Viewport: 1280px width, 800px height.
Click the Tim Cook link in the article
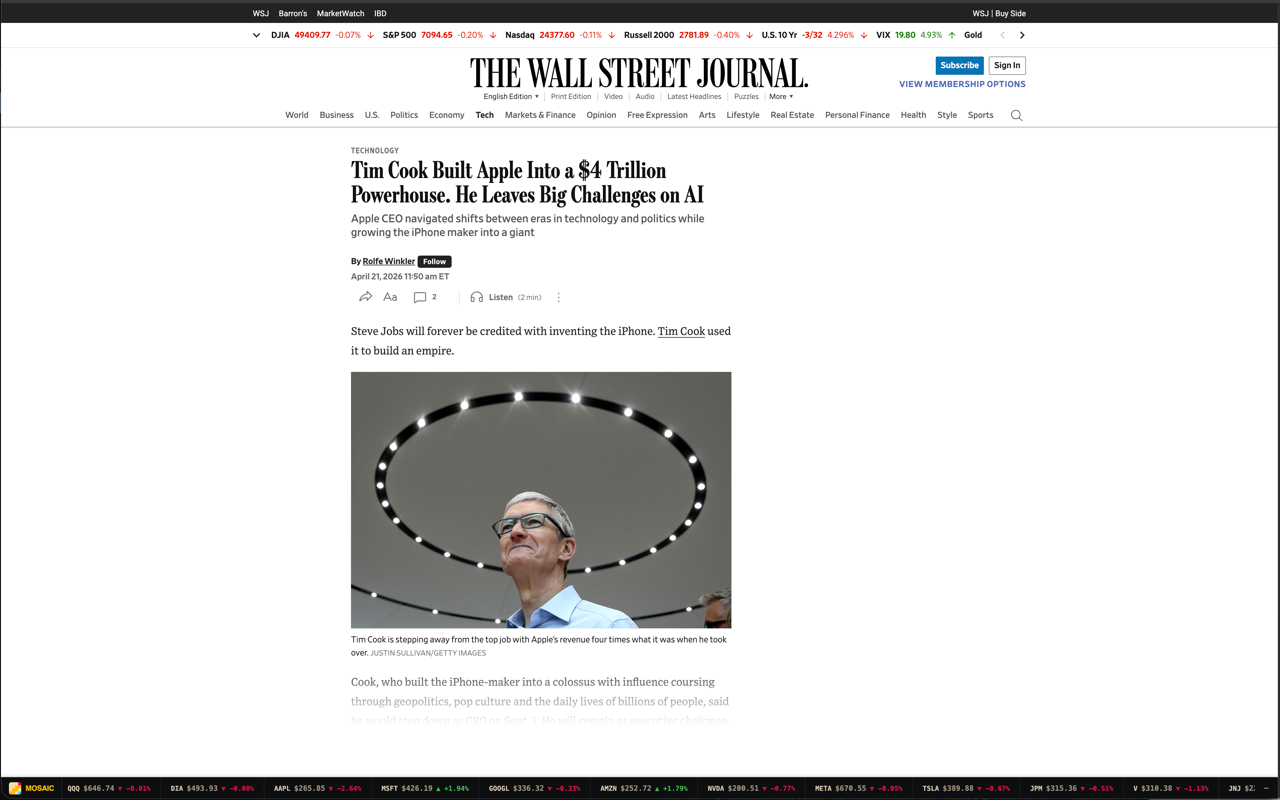681,331
